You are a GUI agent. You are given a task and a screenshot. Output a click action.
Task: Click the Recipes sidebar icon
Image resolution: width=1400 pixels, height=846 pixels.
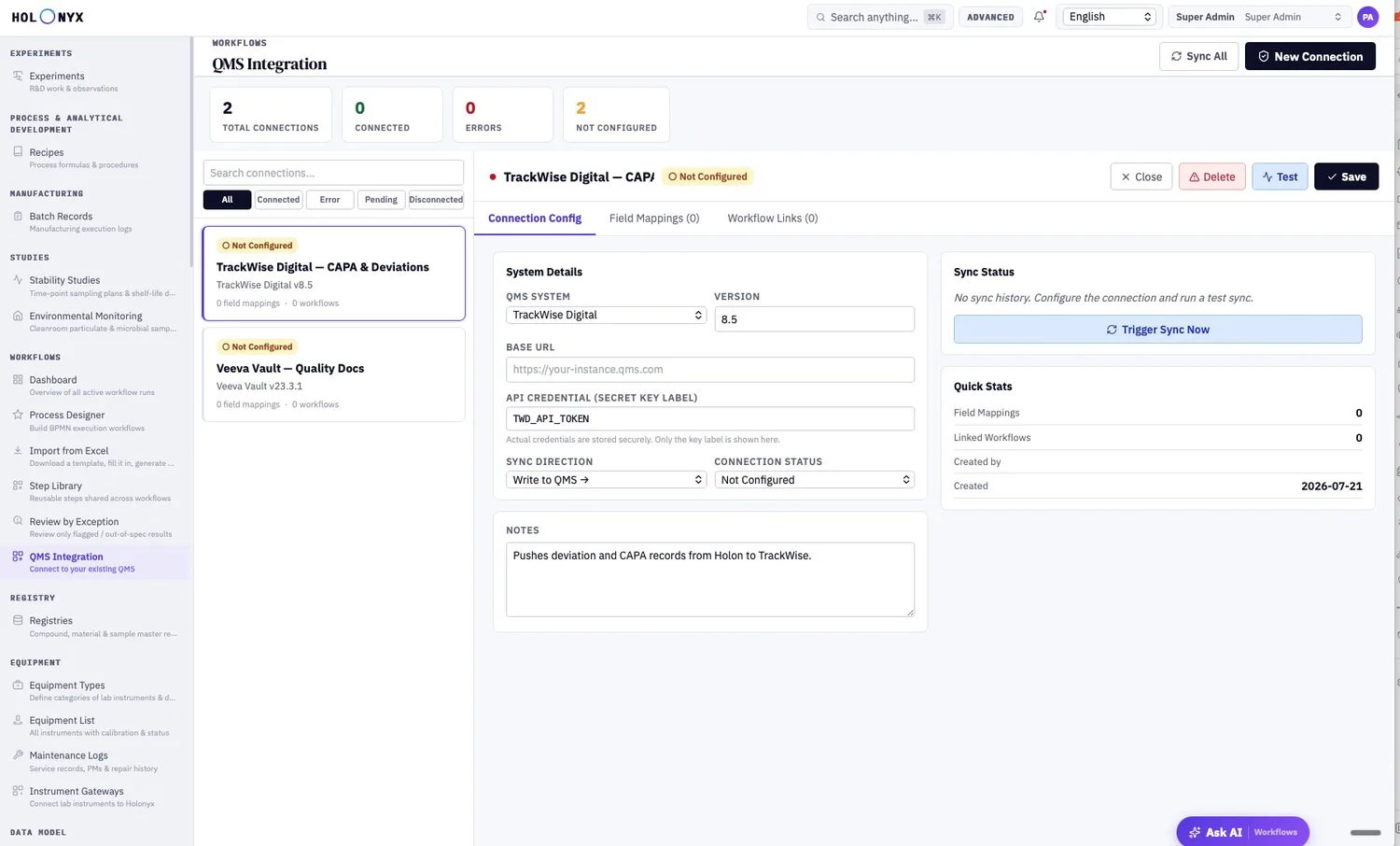[18, 151]
